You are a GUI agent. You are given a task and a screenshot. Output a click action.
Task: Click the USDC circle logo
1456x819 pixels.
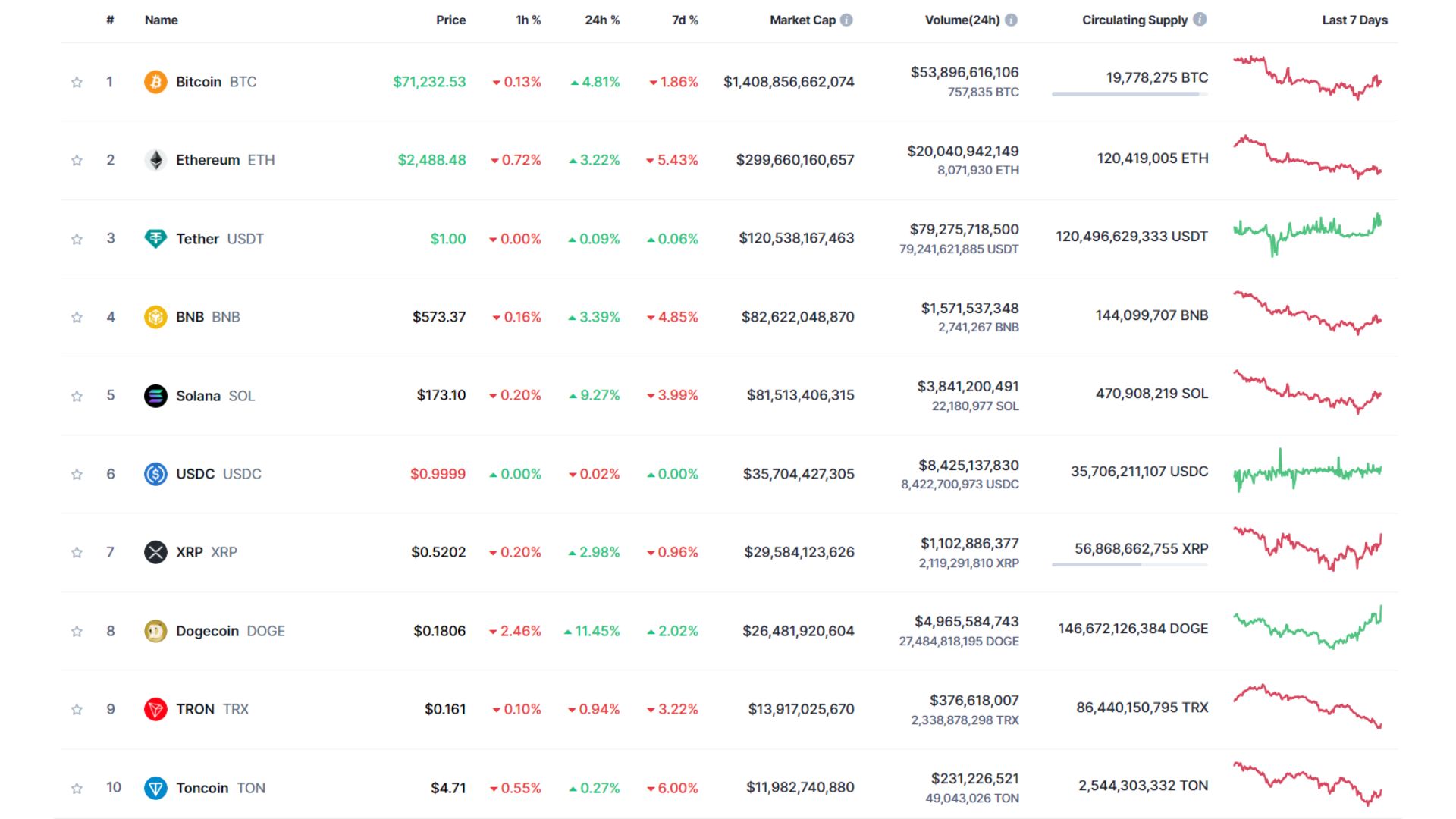[x=155, y=474]
